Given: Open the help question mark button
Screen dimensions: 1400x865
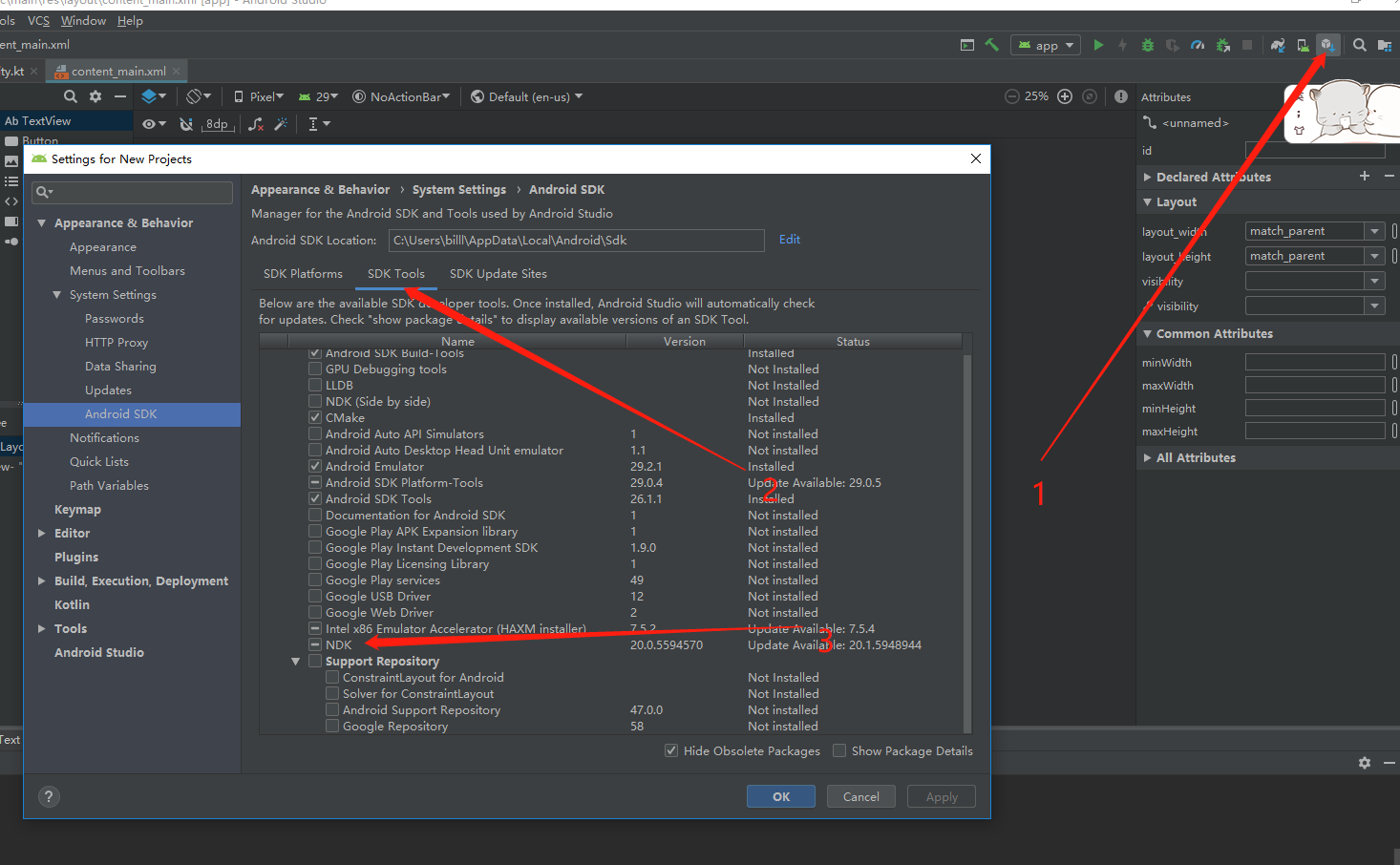Looking at the screenshot, I should [x=49, y=796].
